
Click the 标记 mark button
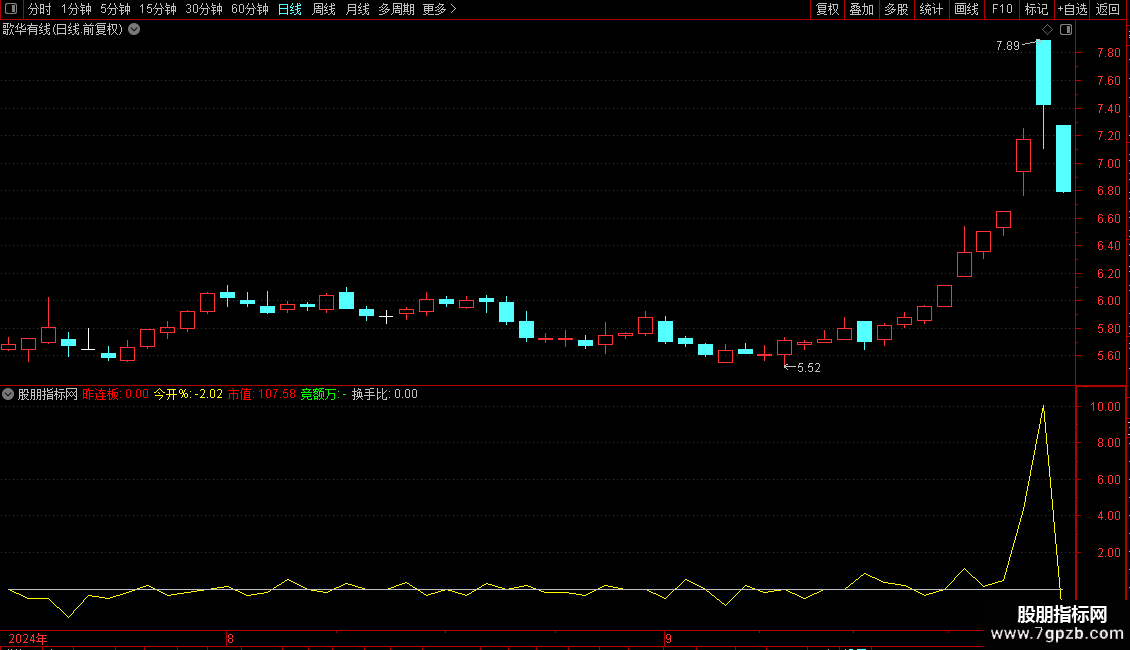pyautogui.click(x=1036, y=9)
